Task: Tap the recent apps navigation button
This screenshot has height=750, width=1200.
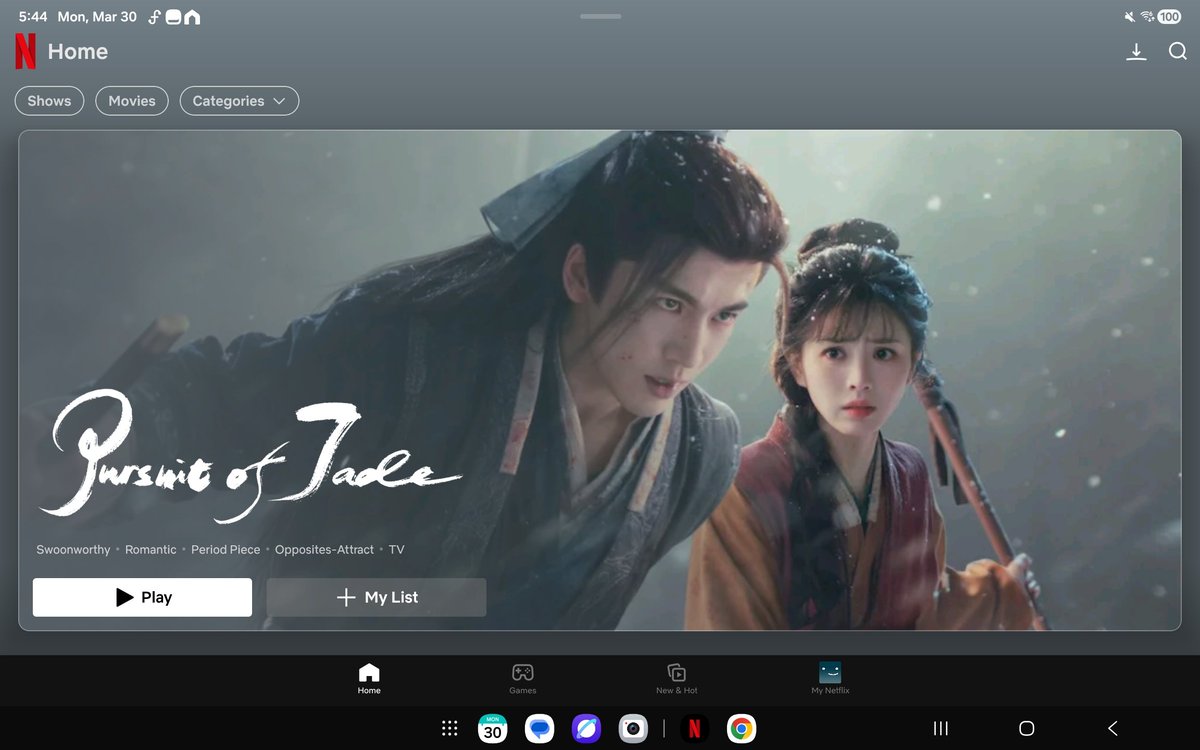Action: (940, 729)
